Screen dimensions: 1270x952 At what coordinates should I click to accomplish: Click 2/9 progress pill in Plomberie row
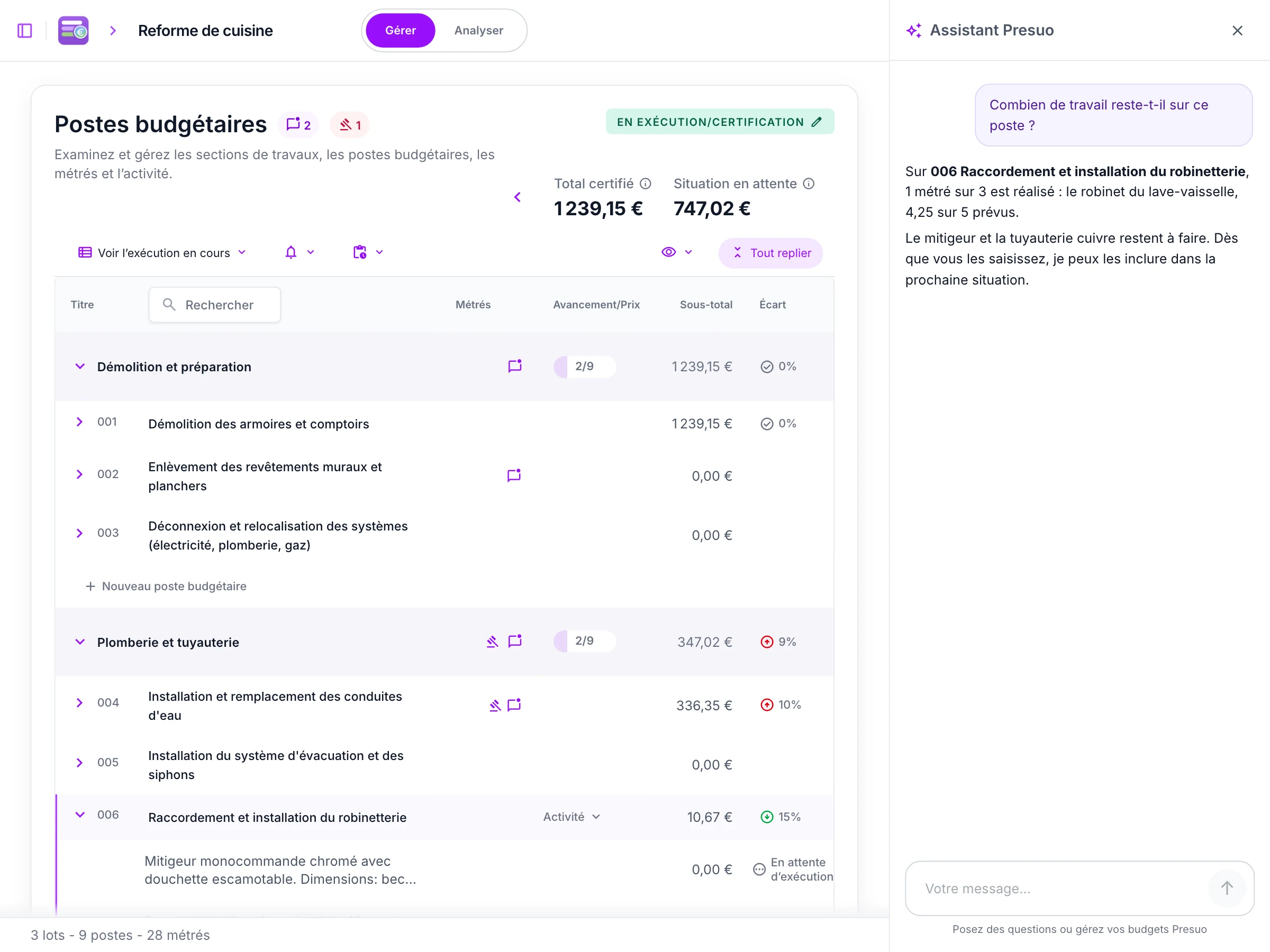point(585,641)
